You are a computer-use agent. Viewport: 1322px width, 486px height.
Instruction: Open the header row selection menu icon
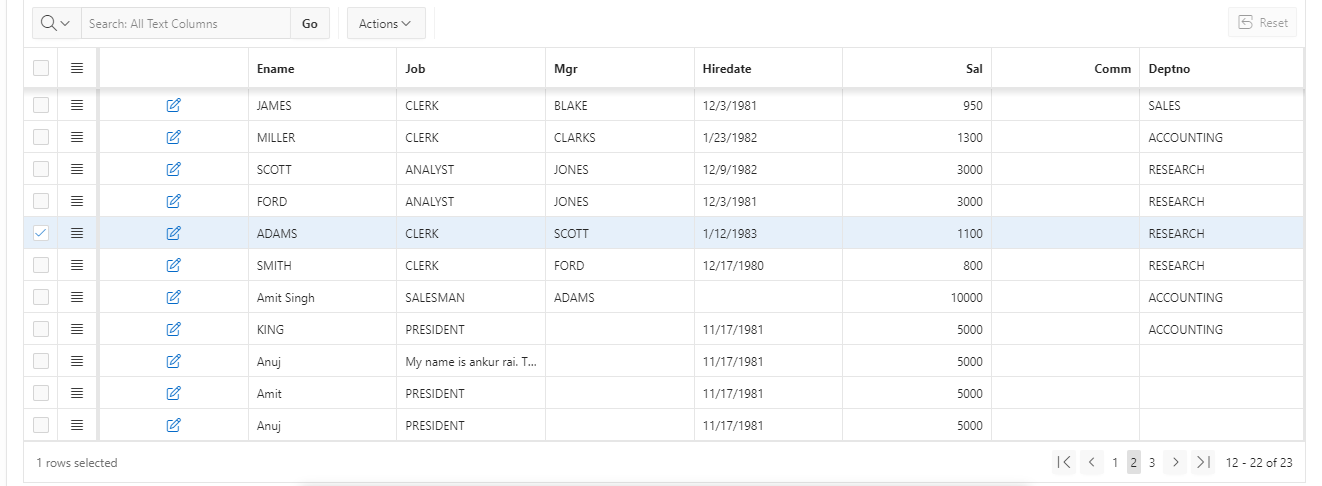click(77, 68)
